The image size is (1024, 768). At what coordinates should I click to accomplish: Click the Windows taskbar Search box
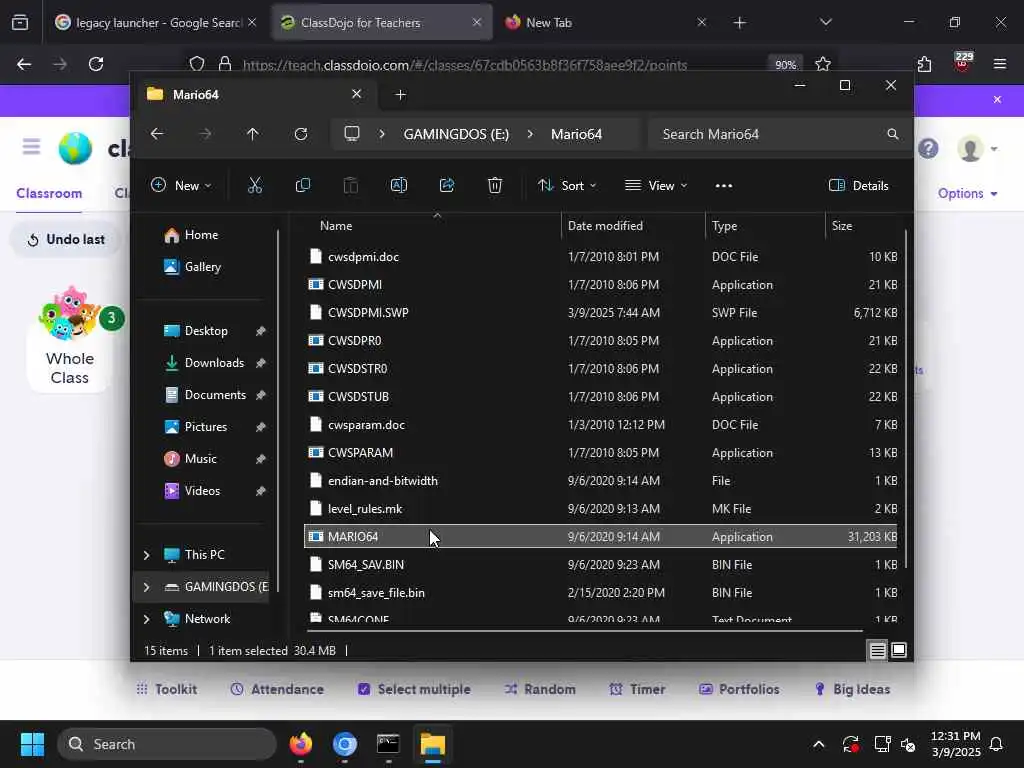point(167,744)
